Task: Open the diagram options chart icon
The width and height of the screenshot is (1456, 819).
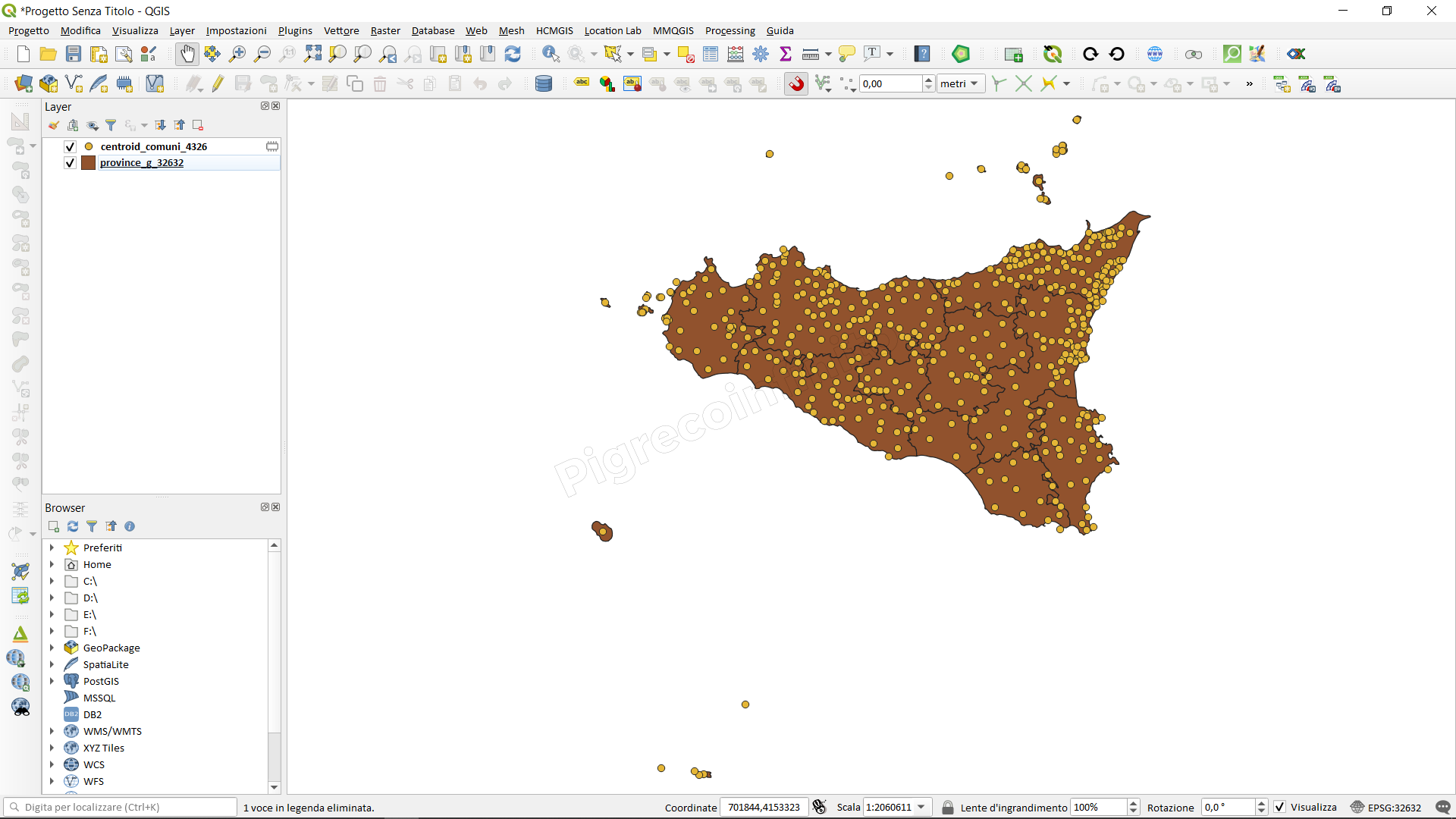Action: click(x=607, y=83)
